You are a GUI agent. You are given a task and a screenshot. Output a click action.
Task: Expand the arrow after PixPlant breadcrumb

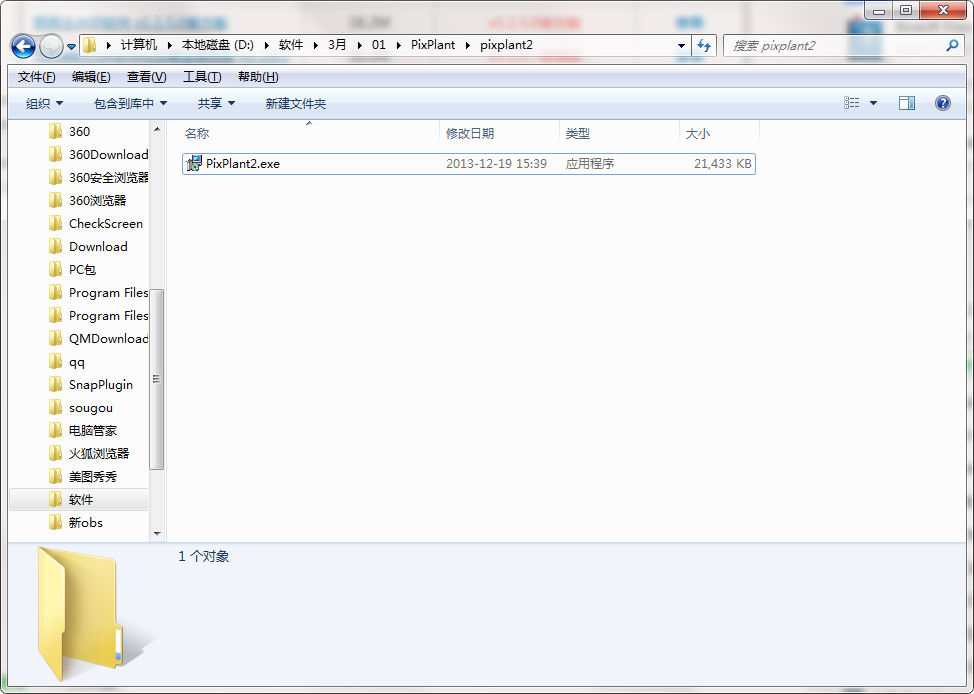468,45
